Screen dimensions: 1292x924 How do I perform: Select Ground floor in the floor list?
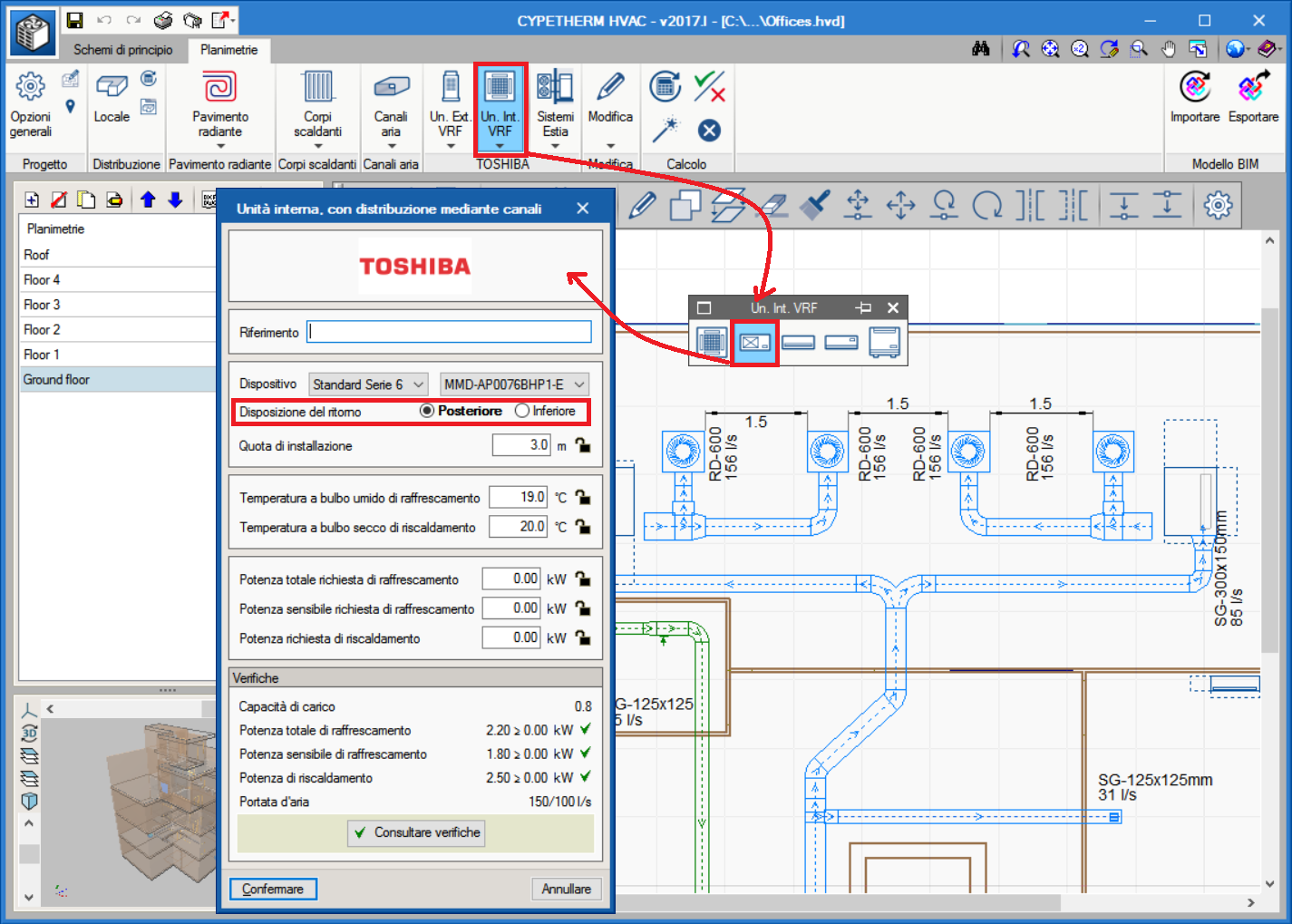point(117,379)
